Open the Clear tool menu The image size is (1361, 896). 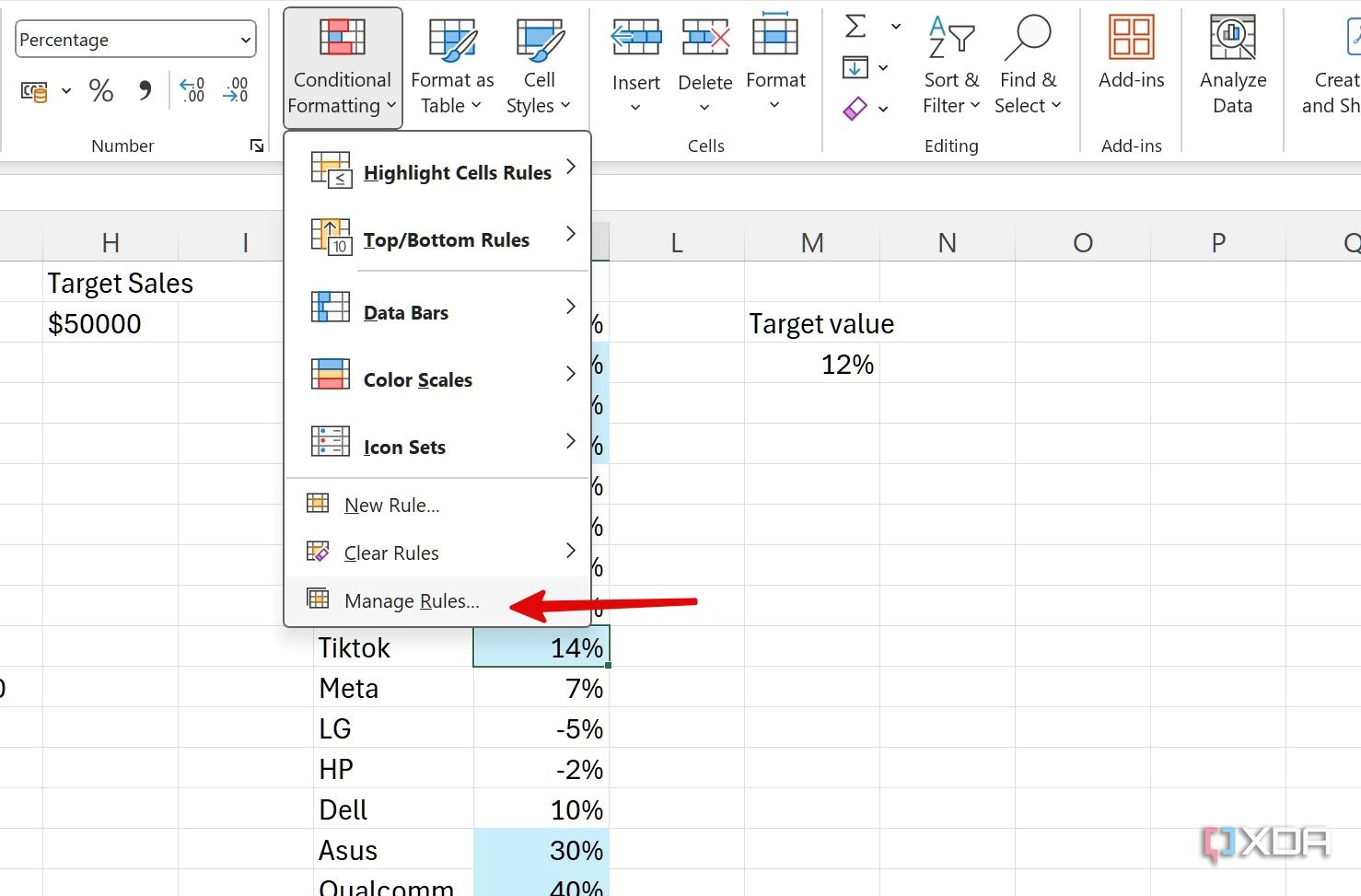pos(855,109)
